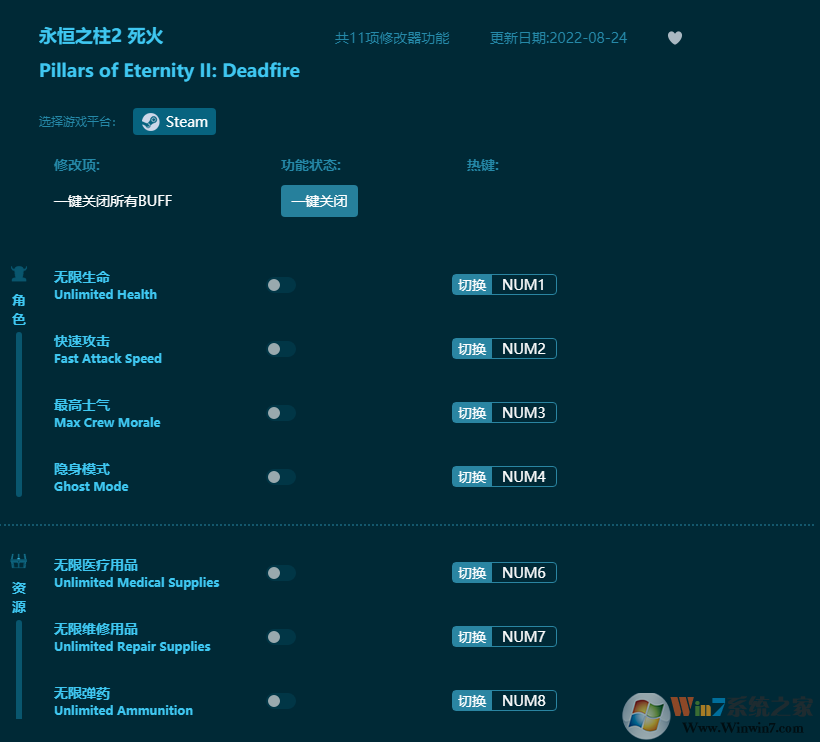The image size is (820, 742).
Task: Enable Fast Attack Speed toggle
Action: (x=281, y=349)
